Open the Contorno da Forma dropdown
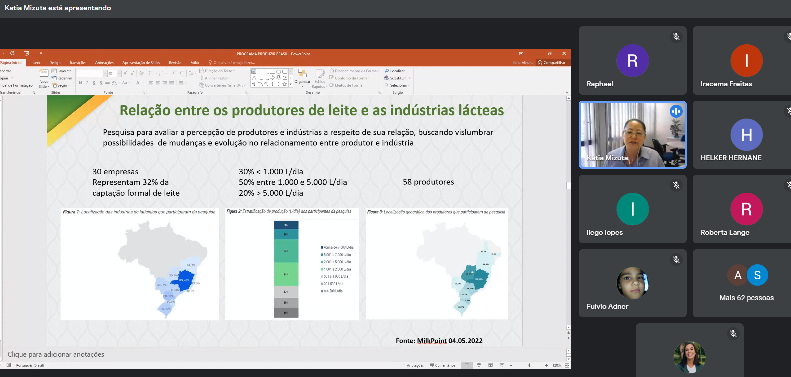The height and width of the screenshot is (377, 791). click(350, 78)
